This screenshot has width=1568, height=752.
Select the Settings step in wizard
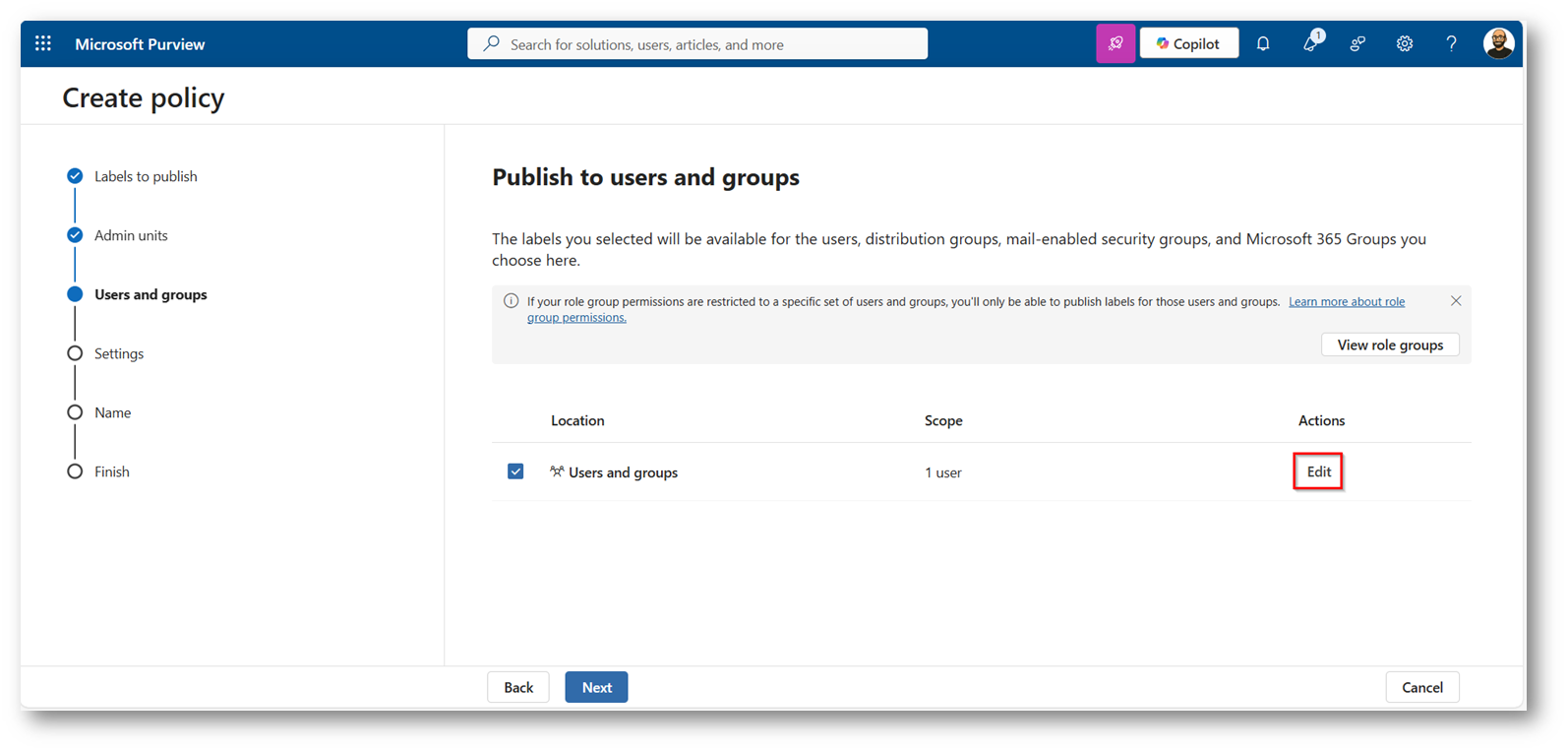click(119, 353)
